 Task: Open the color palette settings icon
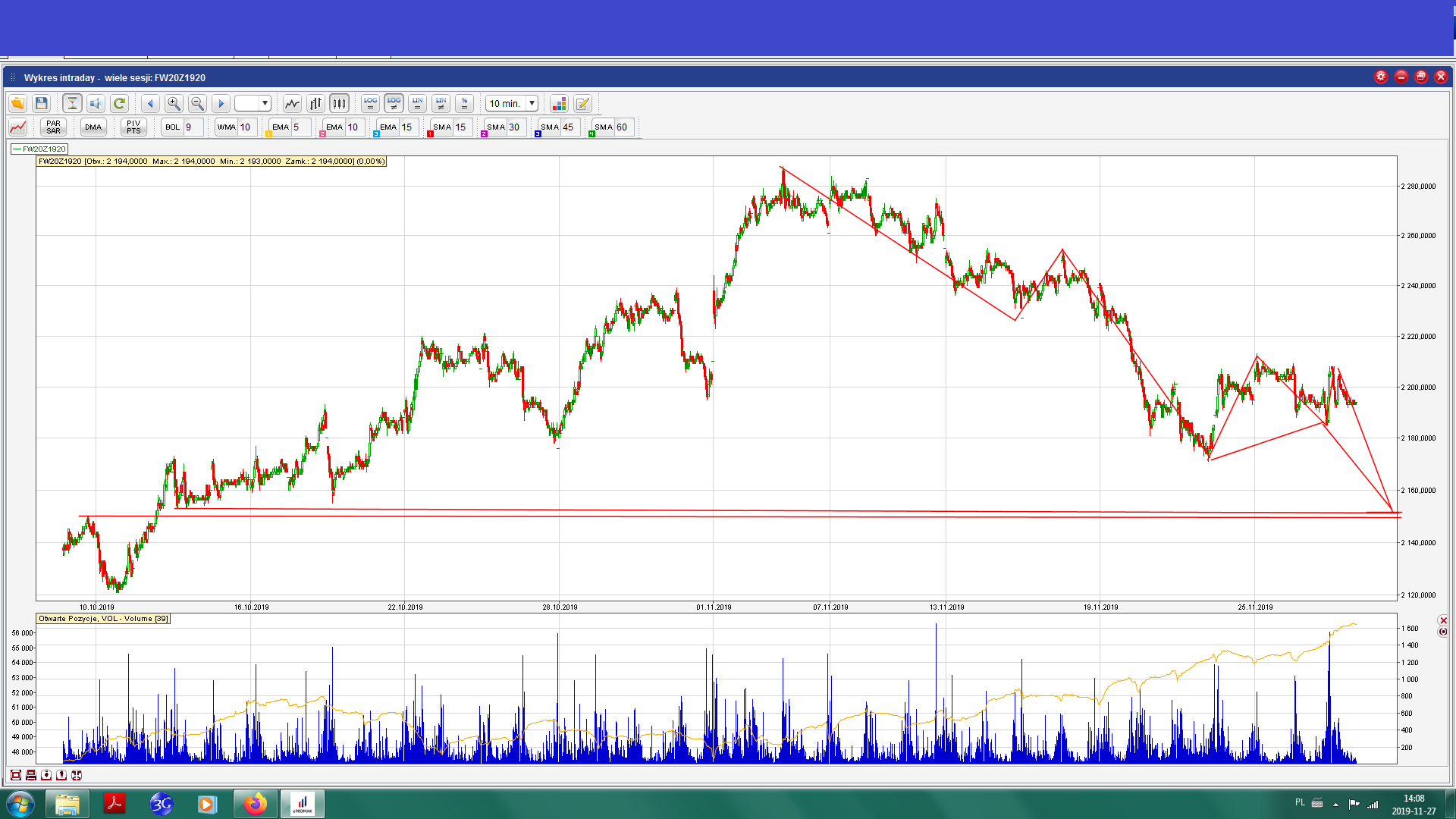[559, 103]
